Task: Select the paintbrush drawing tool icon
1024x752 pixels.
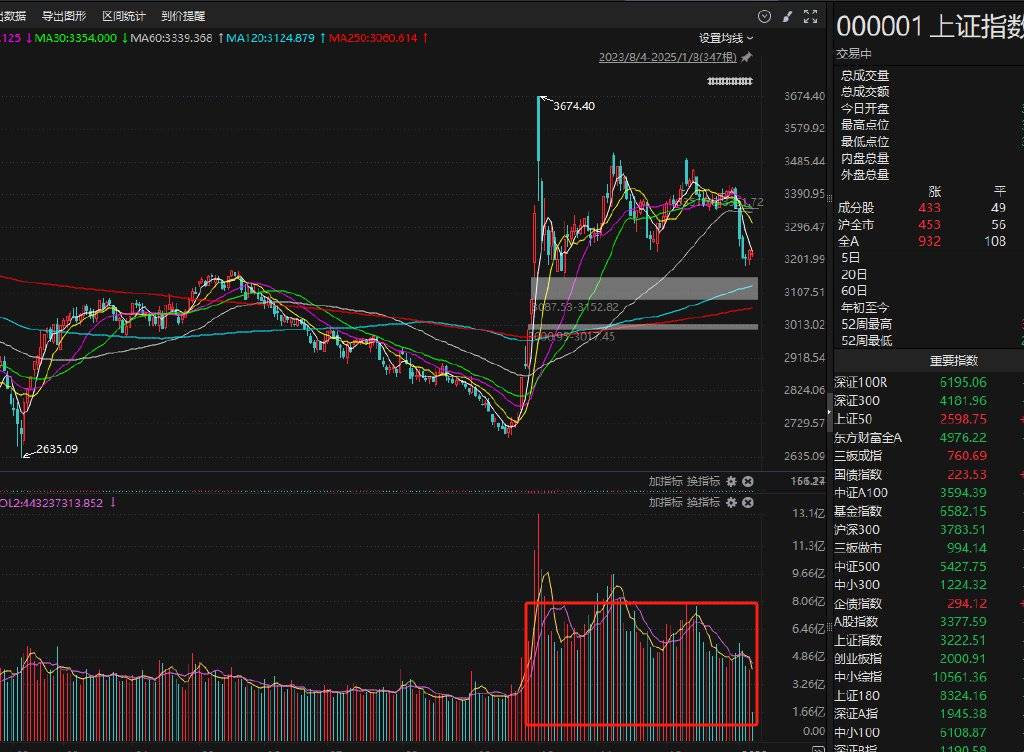Action: click(787, 16)
